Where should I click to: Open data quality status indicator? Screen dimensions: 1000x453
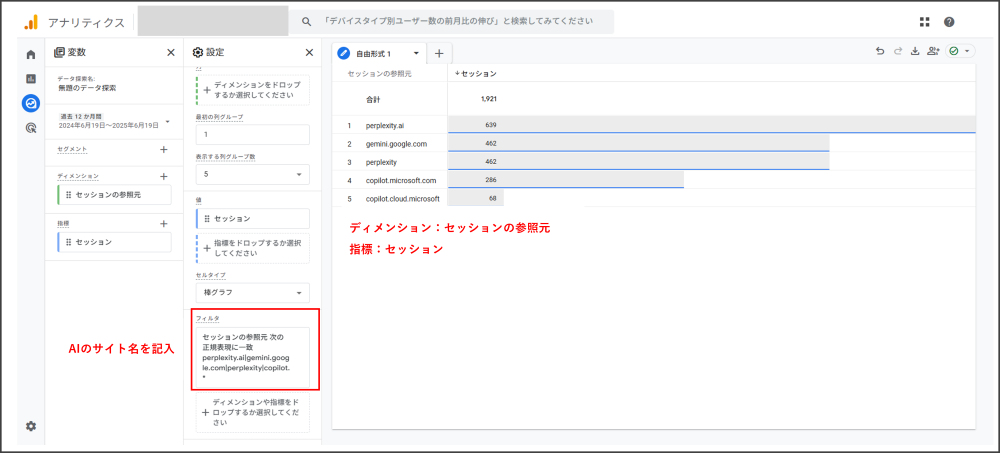(960, 52)
